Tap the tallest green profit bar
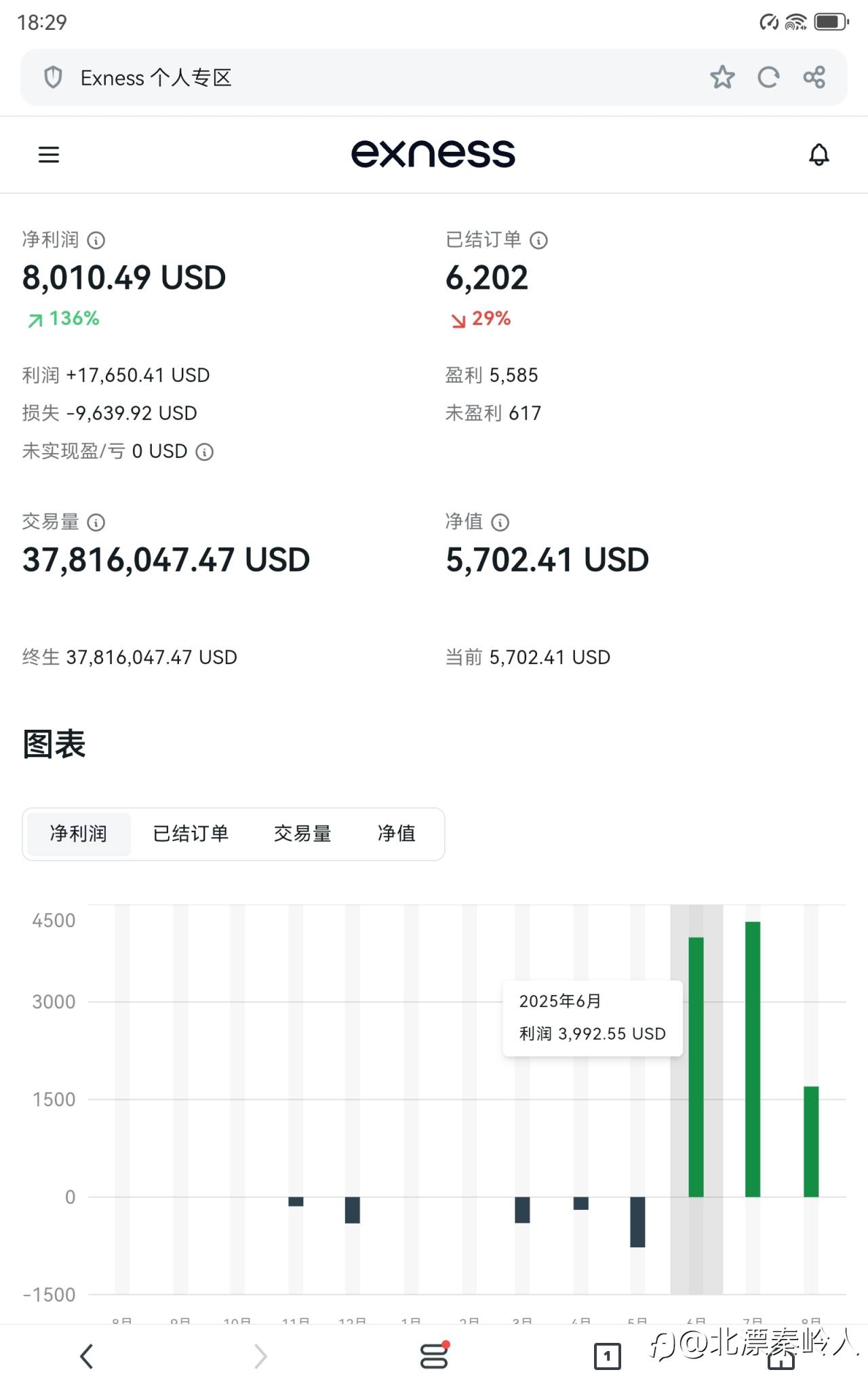Screen dimensions: 868x1389 [x=753, y=1058]
